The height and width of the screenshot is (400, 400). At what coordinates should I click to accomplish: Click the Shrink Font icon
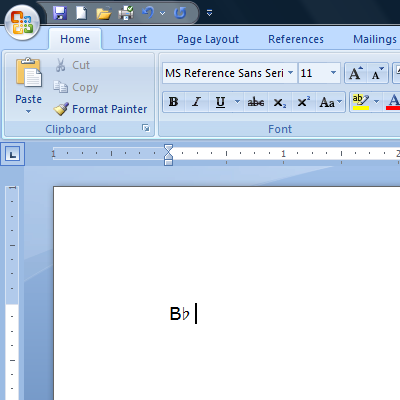pos(377,73)
